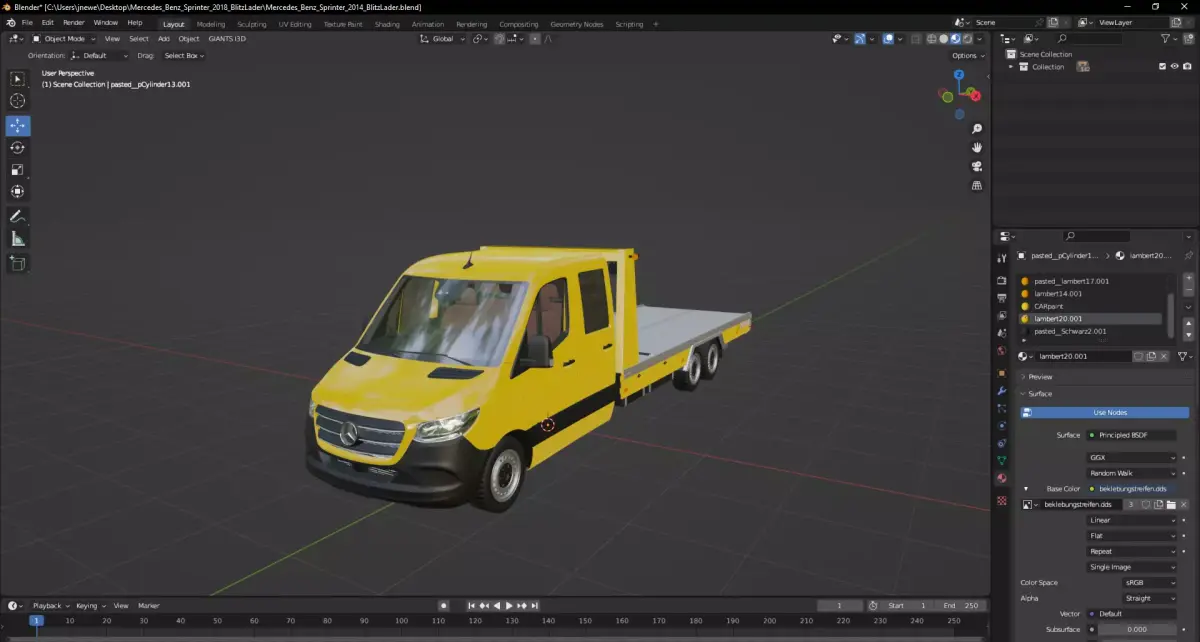Select the Scale tool
Screen dimensions: 1200x642
coord(18,170)
